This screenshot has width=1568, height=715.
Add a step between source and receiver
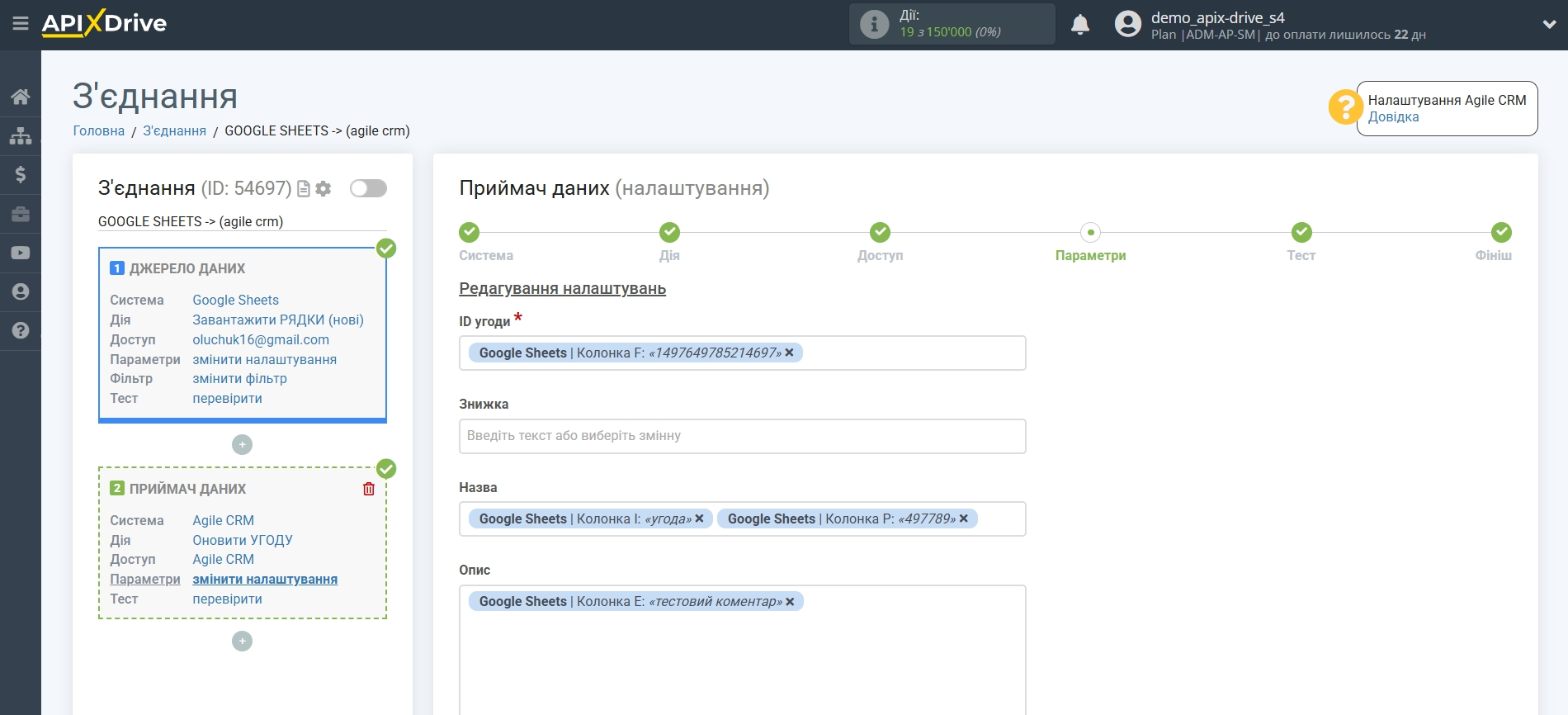(x=242, y=445)
